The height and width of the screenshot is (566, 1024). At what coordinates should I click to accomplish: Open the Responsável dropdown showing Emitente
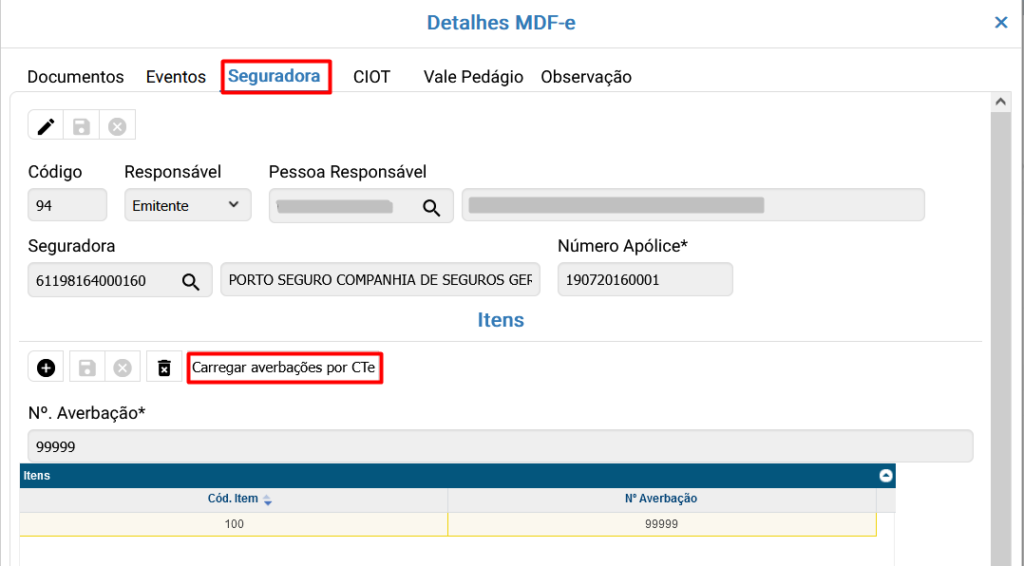click(187, 205)
